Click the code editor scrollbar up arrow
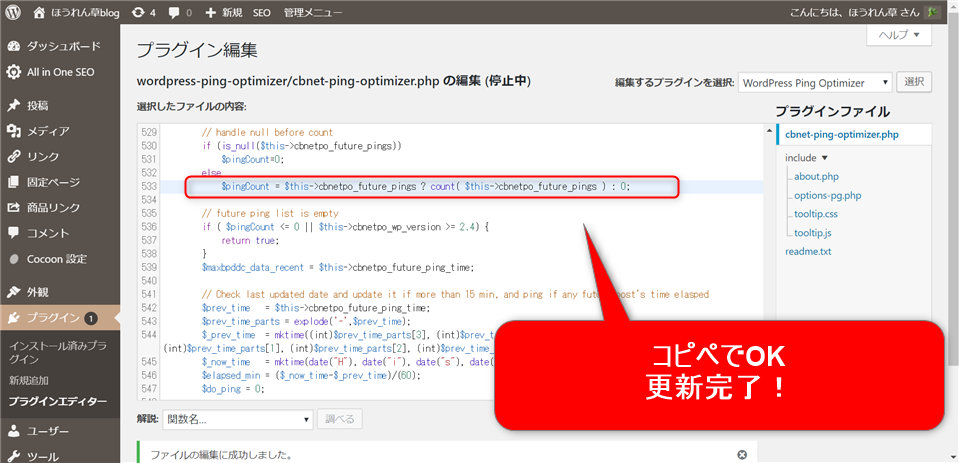The image size is (959, 463). point(768,130)
